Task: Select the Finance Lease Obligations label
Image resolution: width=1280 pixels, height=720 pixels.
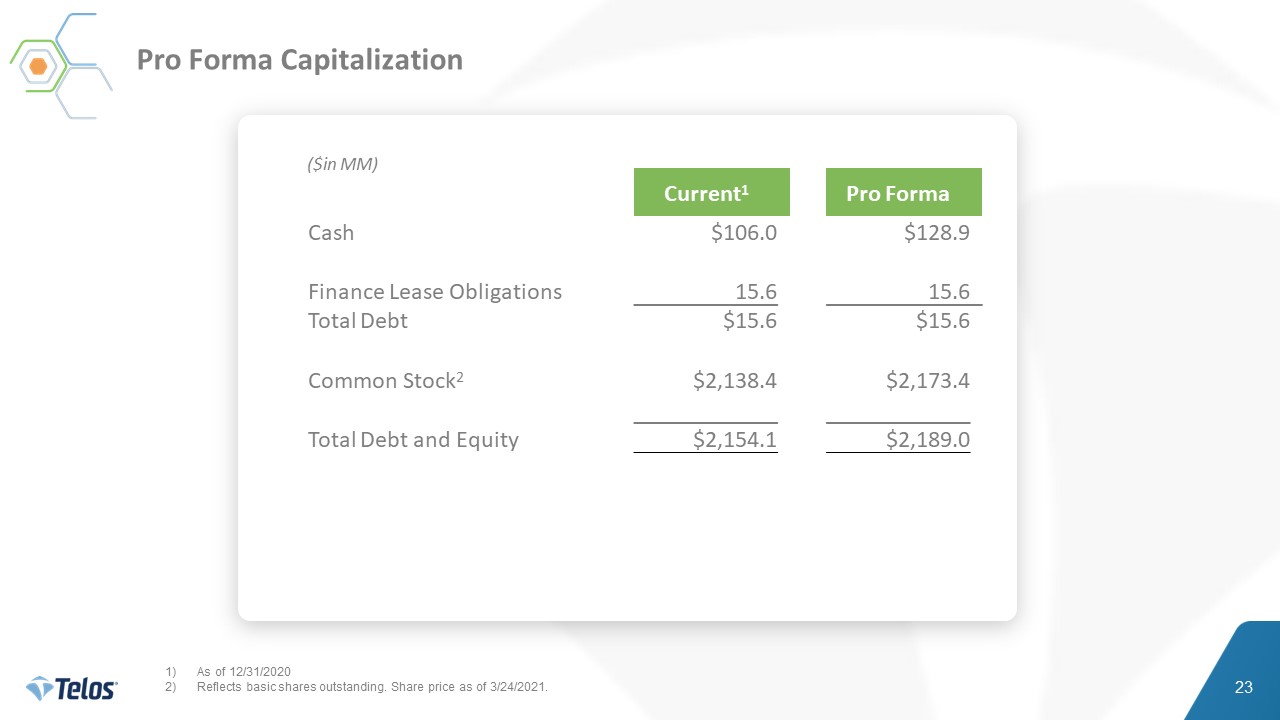Action: pyautogui.click(x=435, y=292)
